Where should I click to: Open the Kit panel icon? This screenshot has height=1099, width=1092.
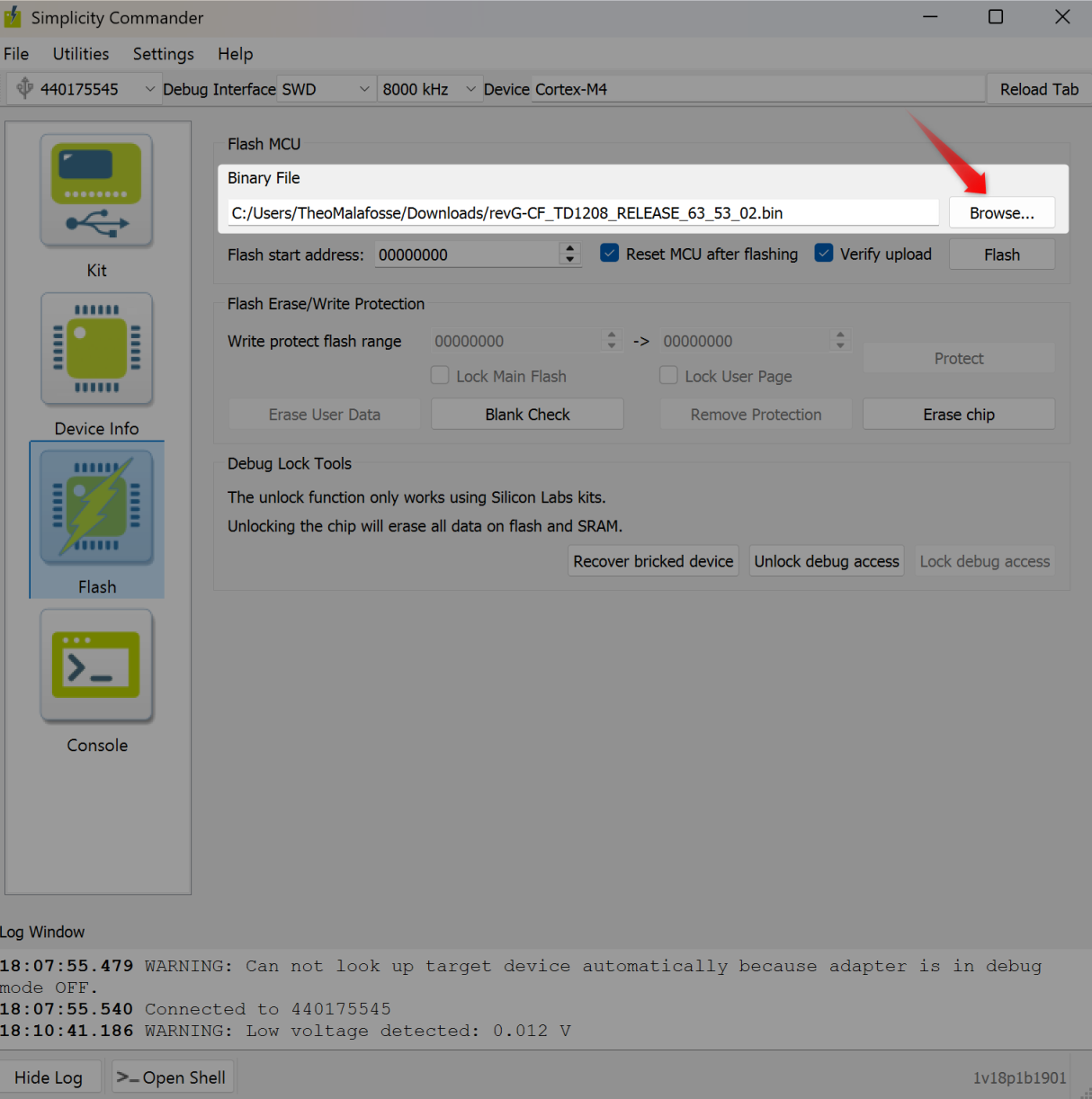pos(96,191)
